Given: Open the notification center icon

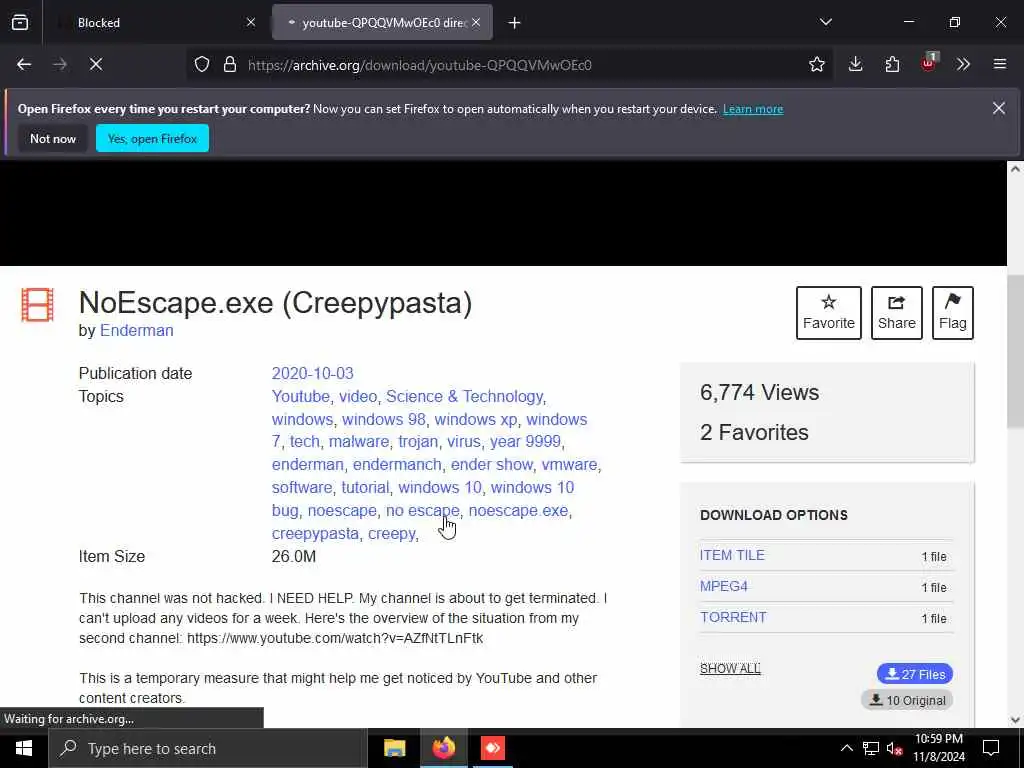Looking at the screenshot, I should click(x=991, y=748).
